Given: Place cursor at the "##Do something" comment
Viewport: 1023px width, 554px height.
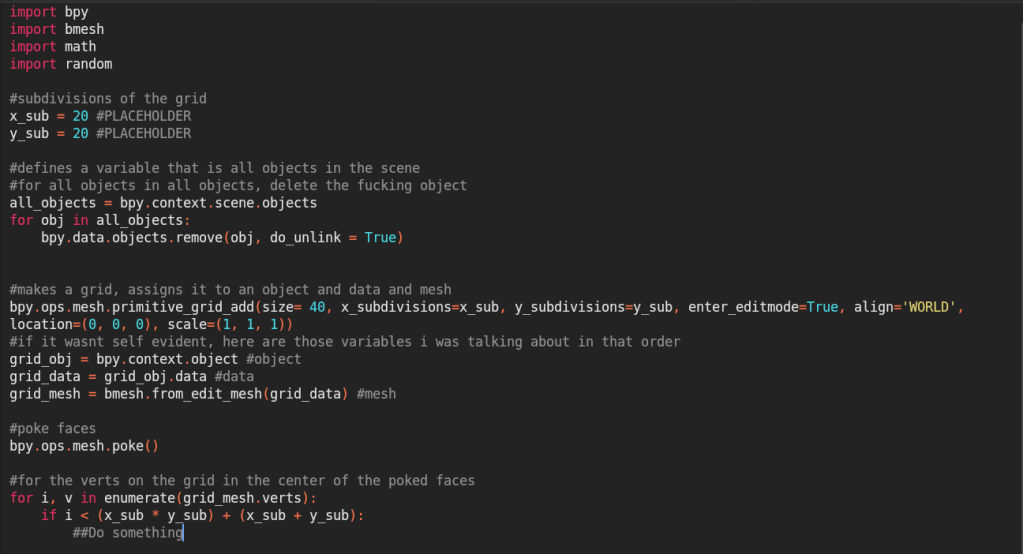Looking at the screenshot, I should click(128, 533).
